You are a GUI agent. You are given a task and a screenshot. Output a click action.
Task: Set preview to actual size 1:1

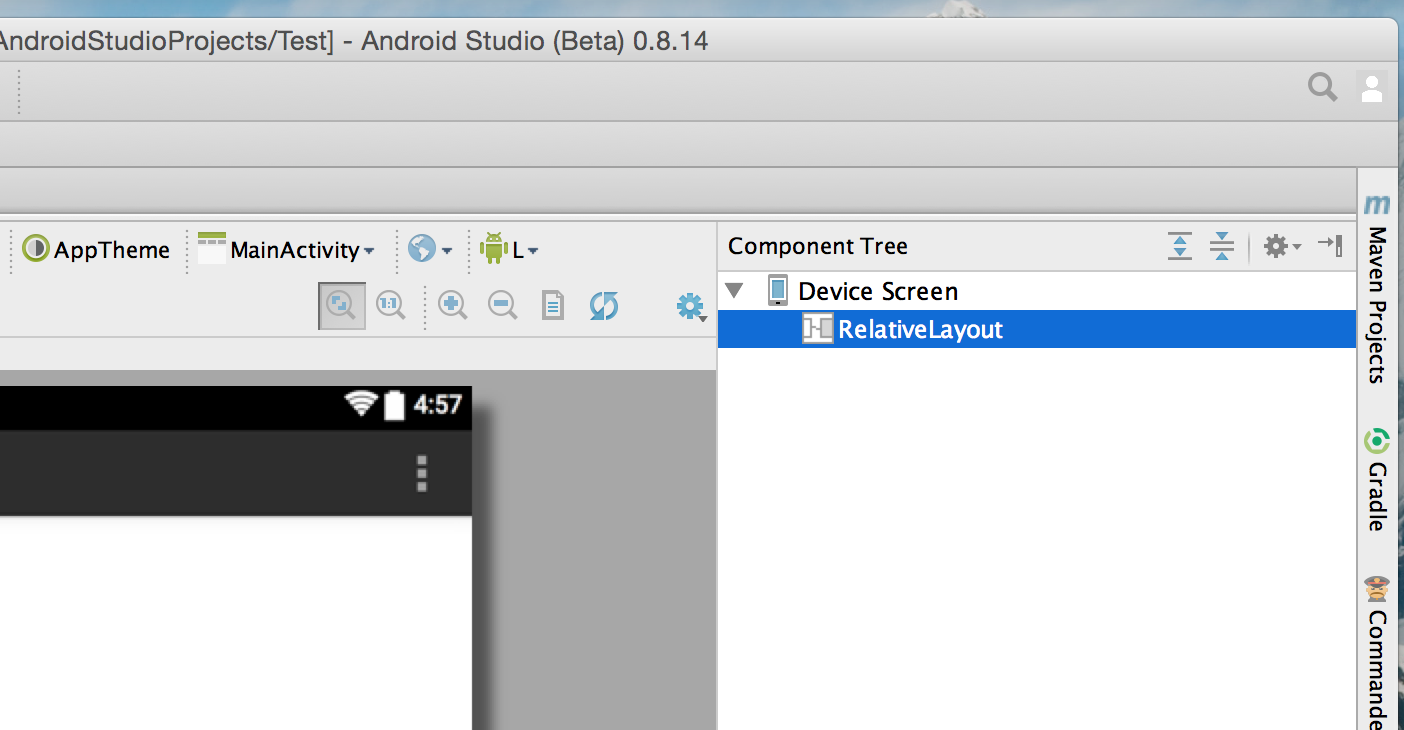click(390, 305)
